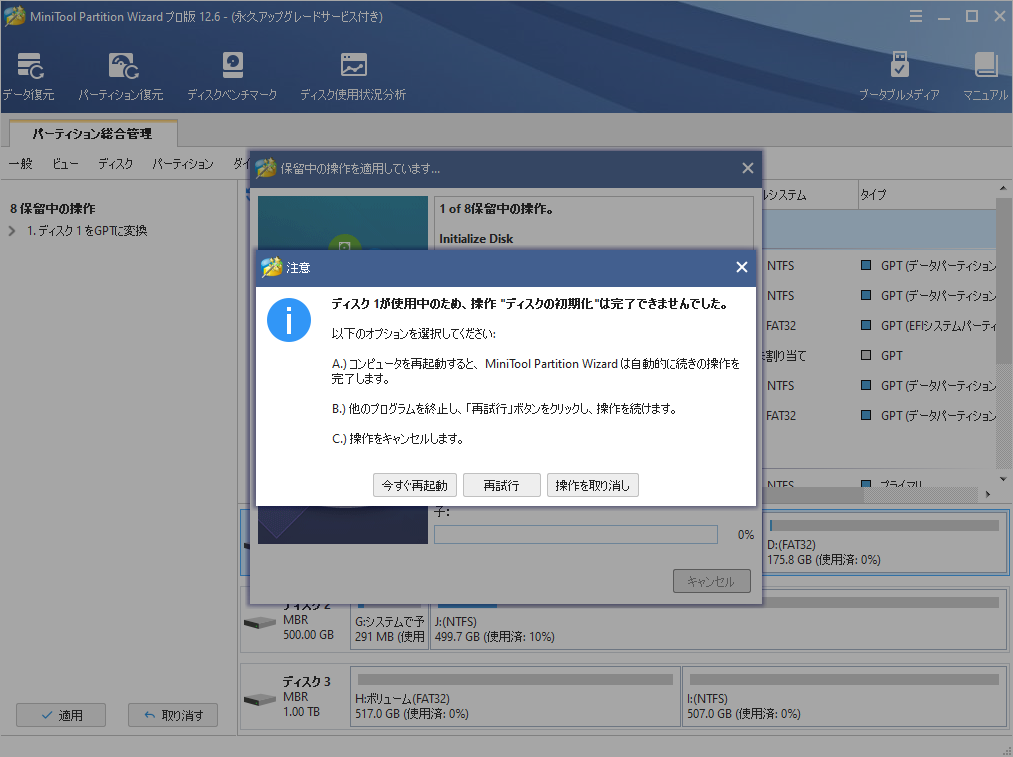
Task: Open the パーティション (Partition) menu
Action: tap(183, 163)
